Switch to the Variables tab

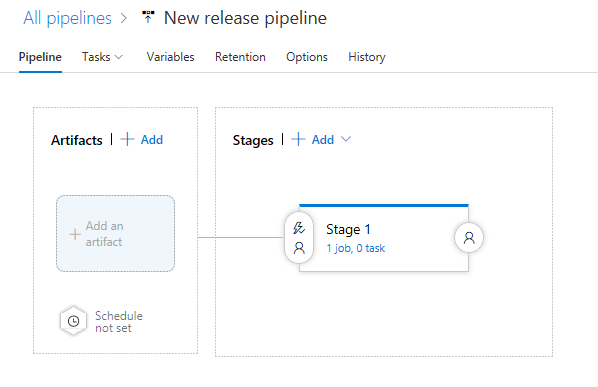pos(170,57)
